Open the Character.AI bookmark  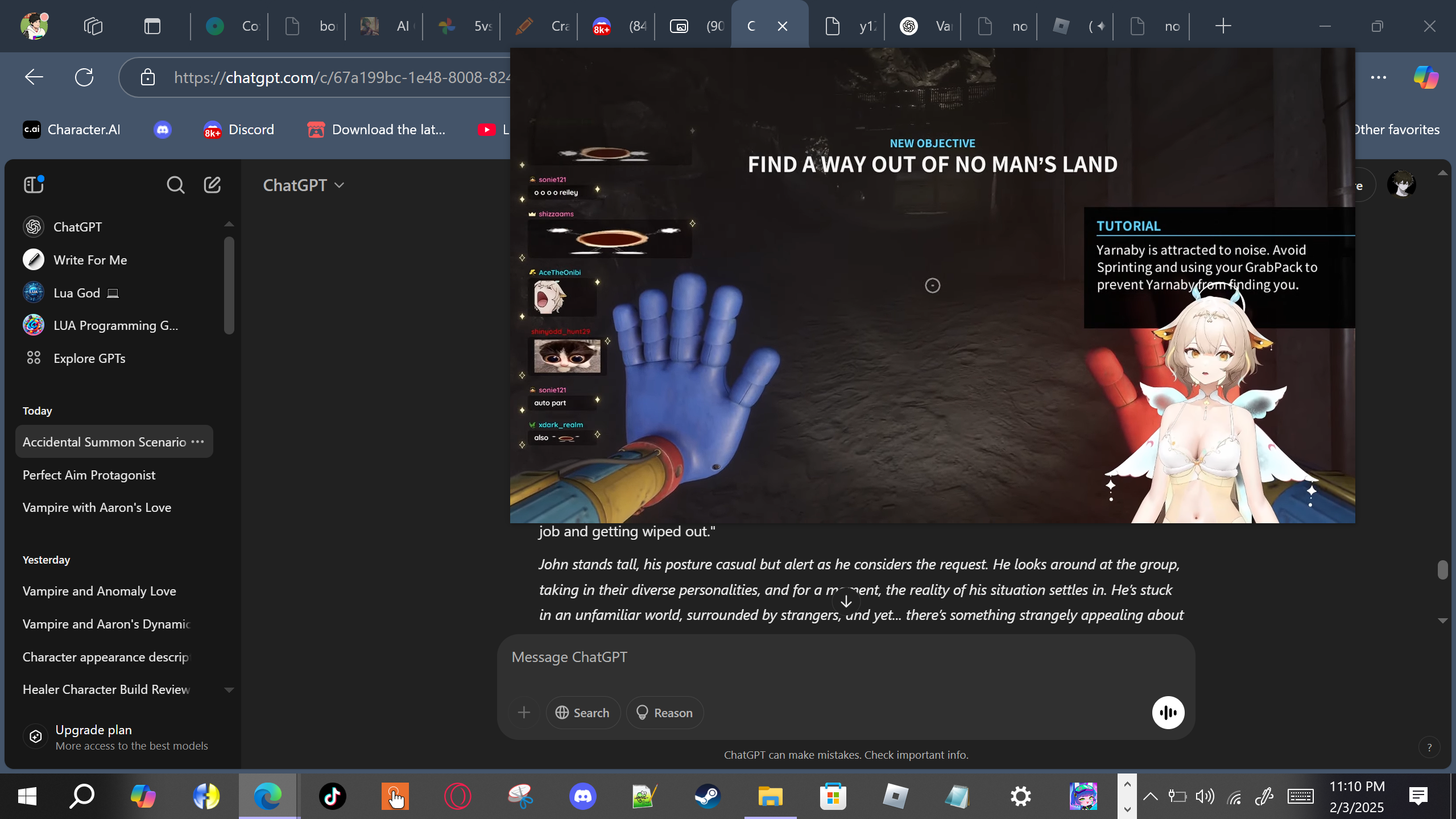click(72, 130)
